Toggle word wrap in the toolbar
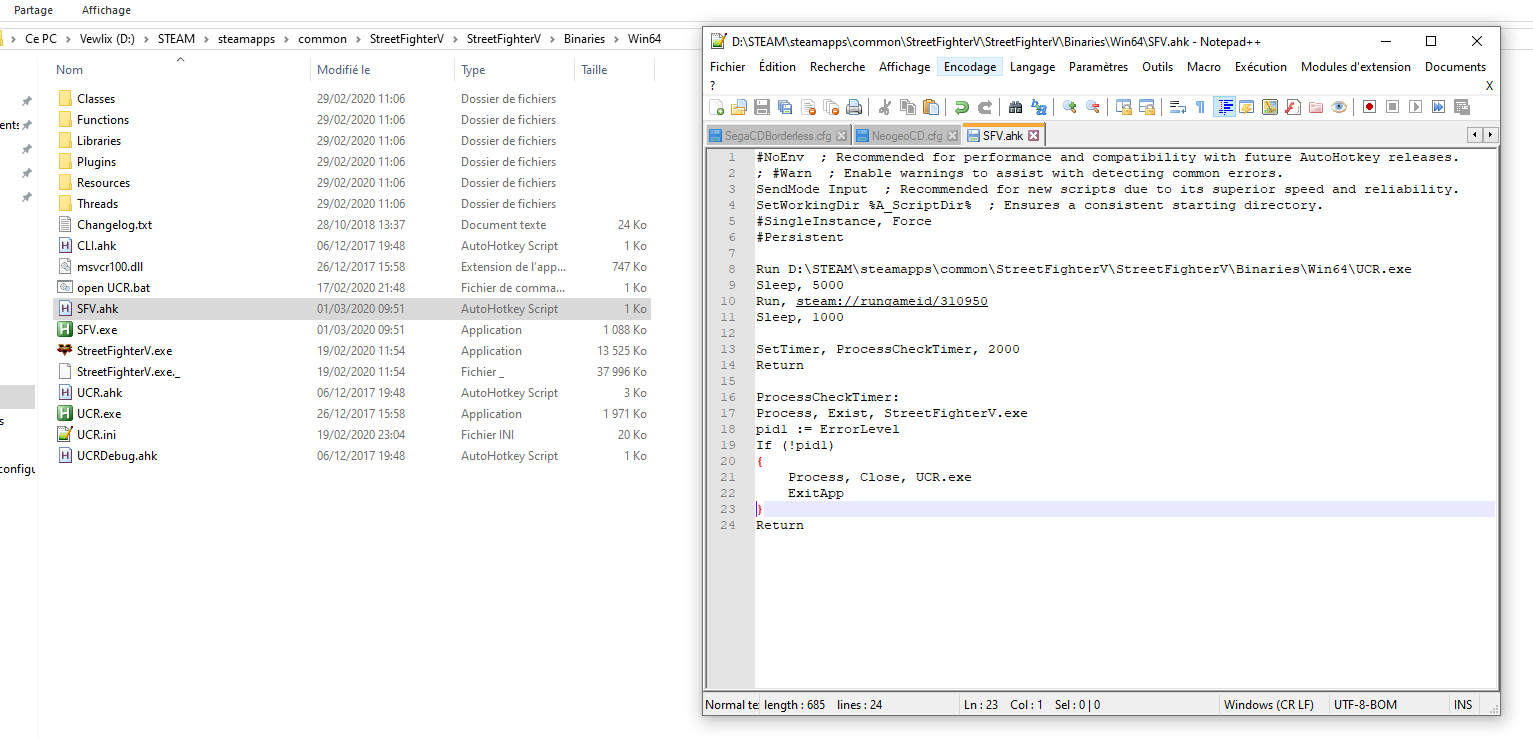 pyautogui.click(x=1177, y=107)
